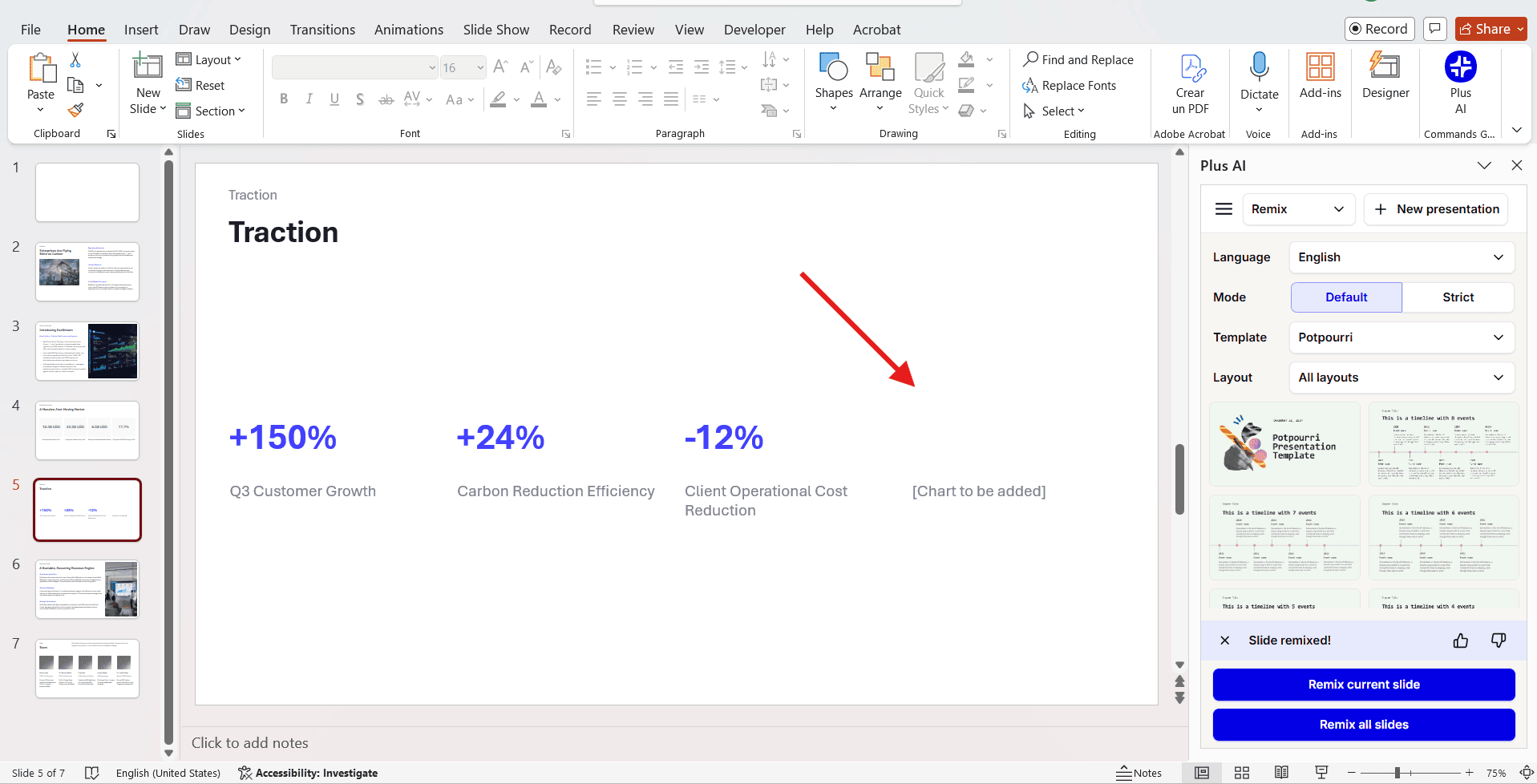Open the font size dropdown

[480, 68]
